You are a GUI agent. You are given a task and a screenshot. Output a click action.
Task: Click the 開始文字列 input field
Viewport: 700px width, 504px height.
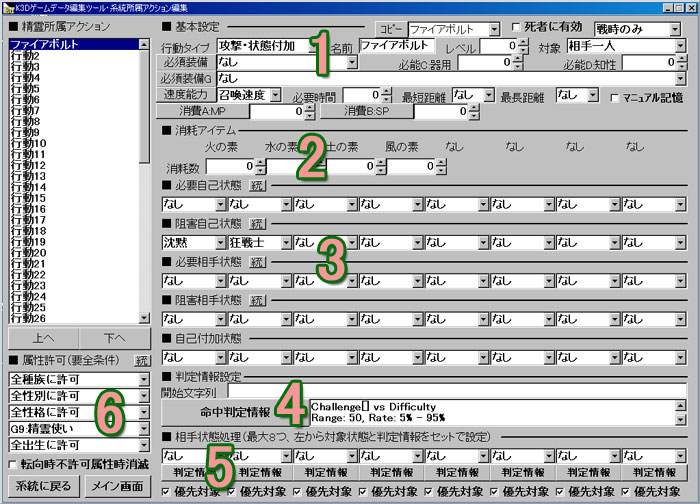point(457,391)
